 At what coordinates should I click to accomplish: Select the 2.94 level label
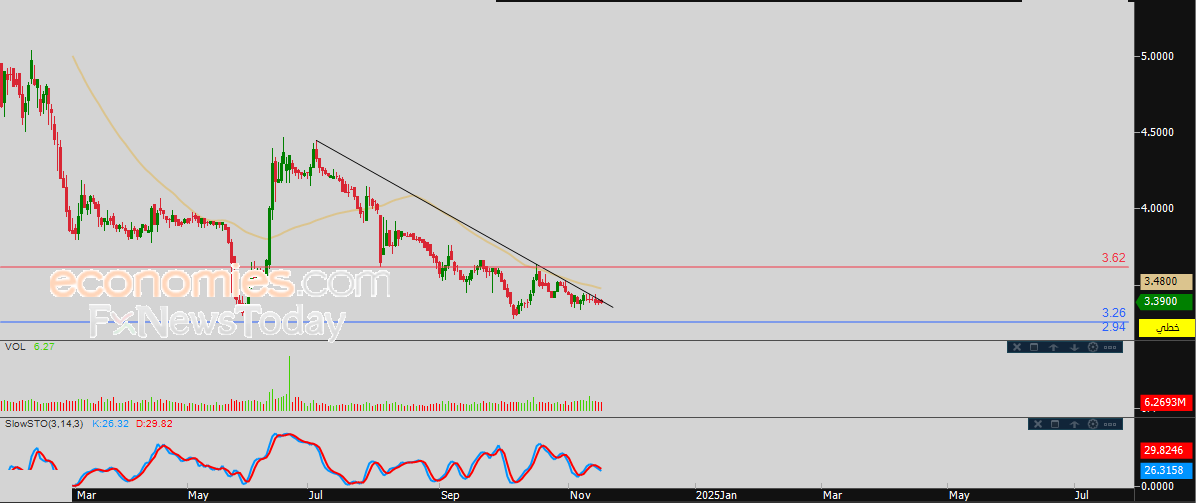pos(1114,327)
